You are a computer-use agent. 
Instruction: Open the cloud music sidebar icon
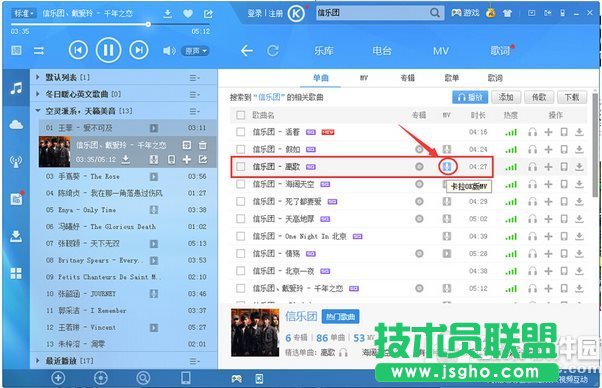coord(16,125)
